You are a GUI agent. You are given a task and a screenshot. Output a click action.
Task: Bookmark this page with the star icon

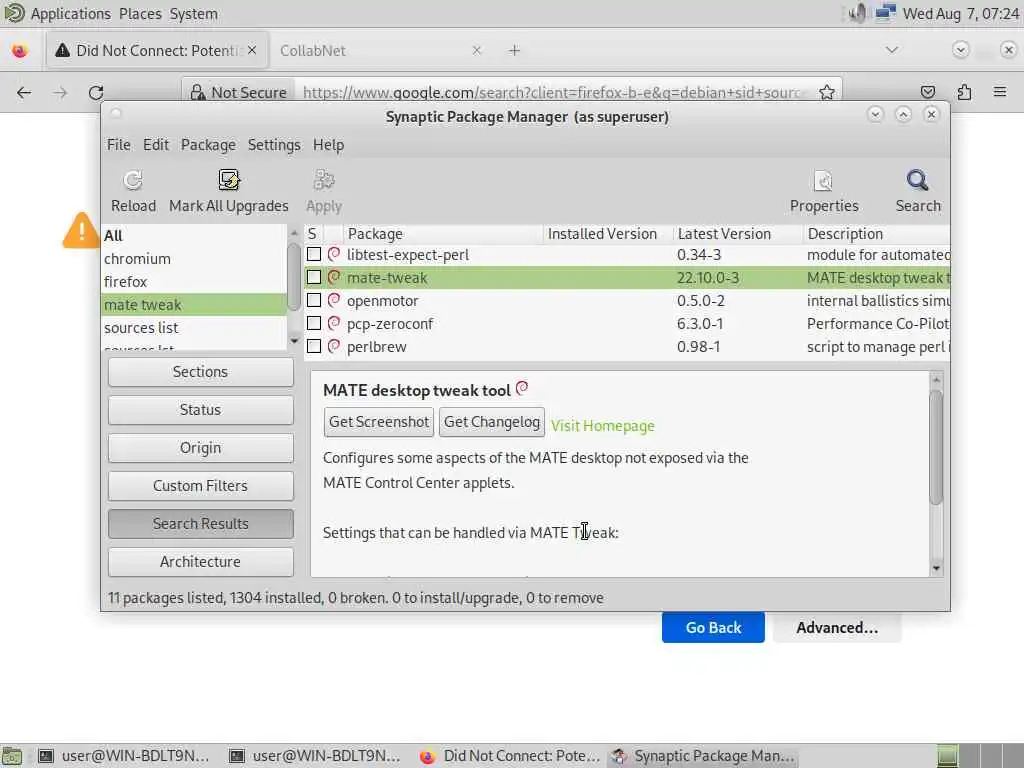(827, 92)
